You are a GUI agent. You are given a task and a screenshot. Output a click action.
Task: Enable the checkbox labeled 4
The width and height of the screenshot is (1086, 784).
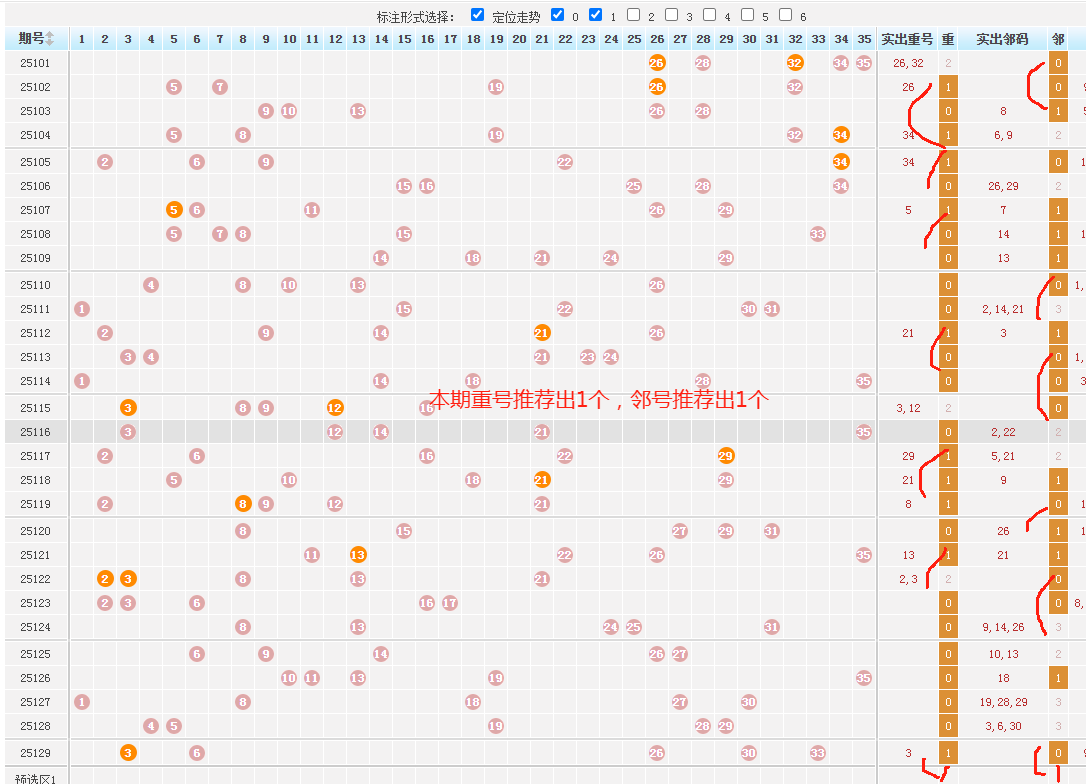[710, 15]
